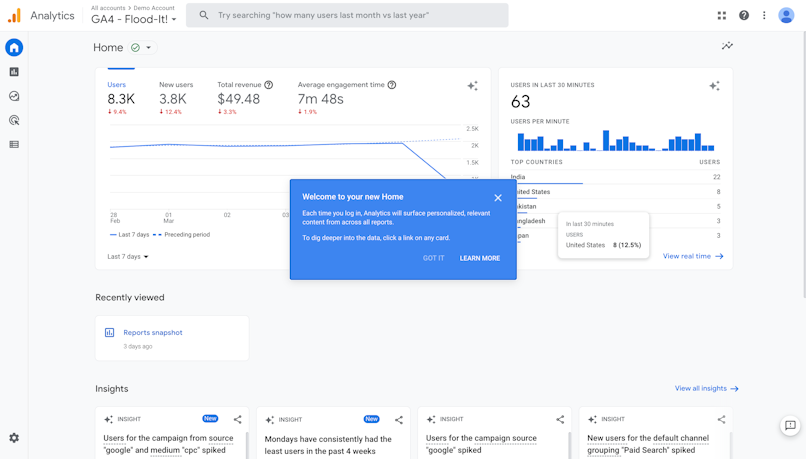The height and width of the screenshot is (459, 806).
Task: Open the Google apps grid
Action: pyautogui.click(x=722, y=15)
